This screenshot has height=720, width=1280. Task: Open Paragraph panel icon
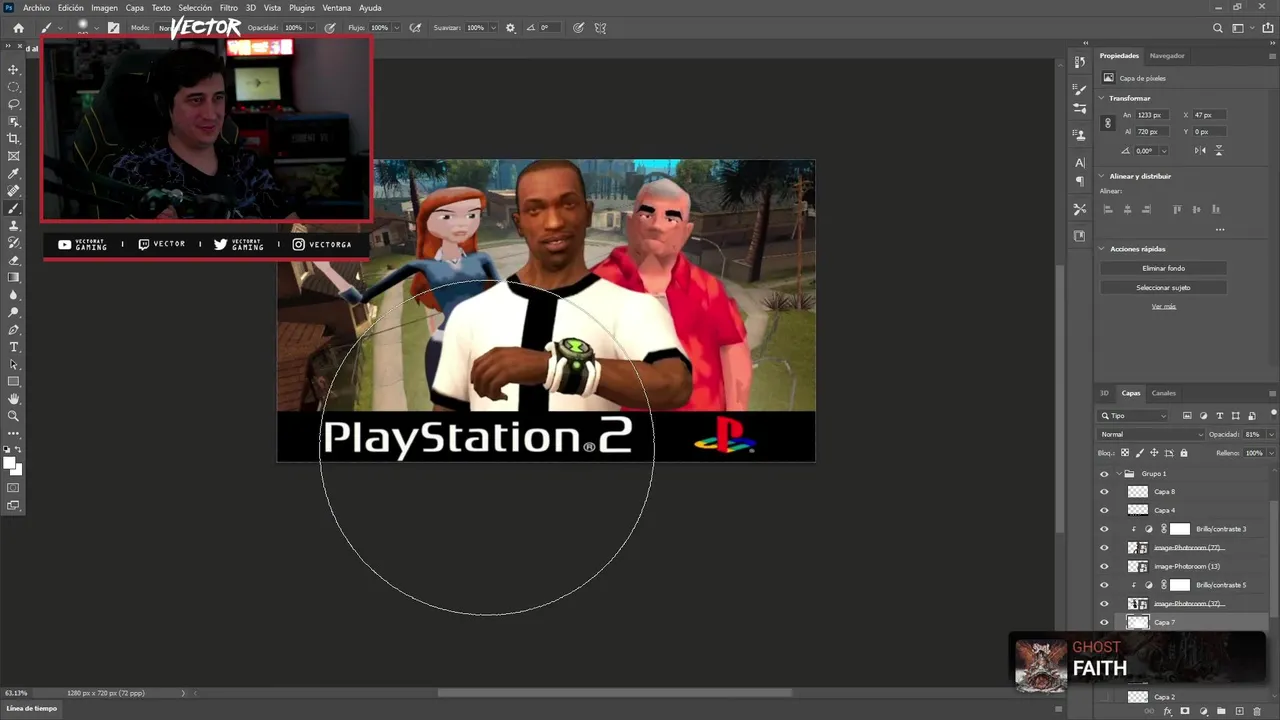click(x=1080, y=181)
